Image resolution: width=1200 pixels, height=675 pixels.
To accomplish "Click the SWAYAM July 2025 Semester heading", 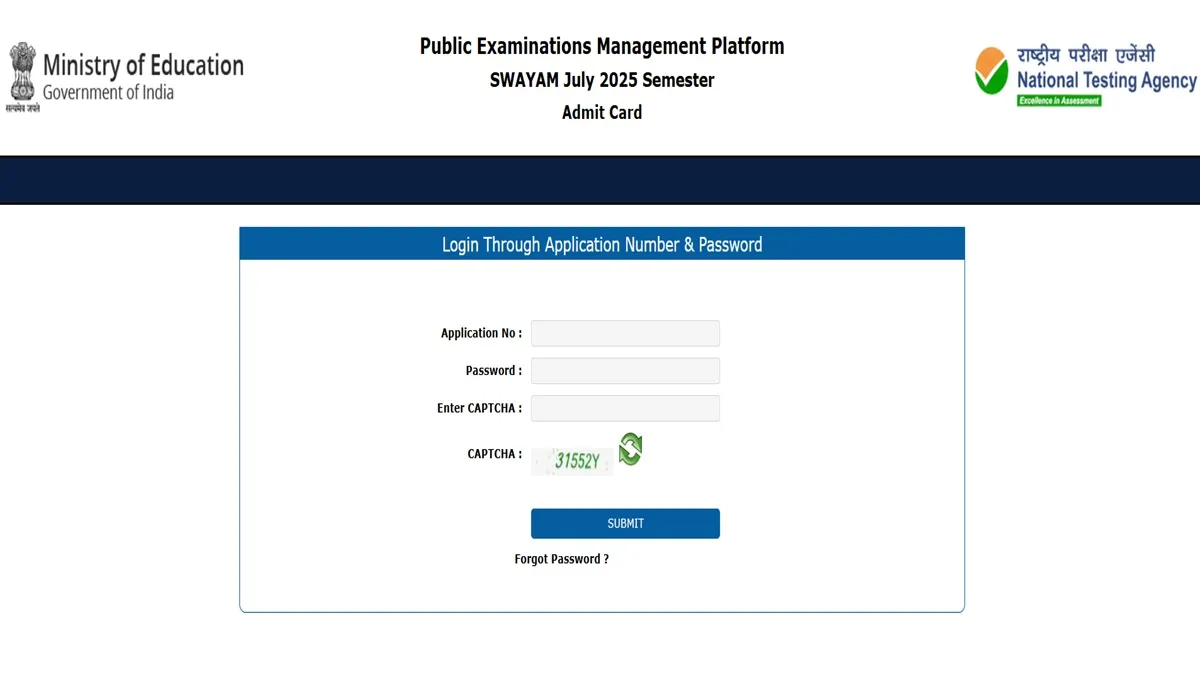I will [x=602, y=80].
